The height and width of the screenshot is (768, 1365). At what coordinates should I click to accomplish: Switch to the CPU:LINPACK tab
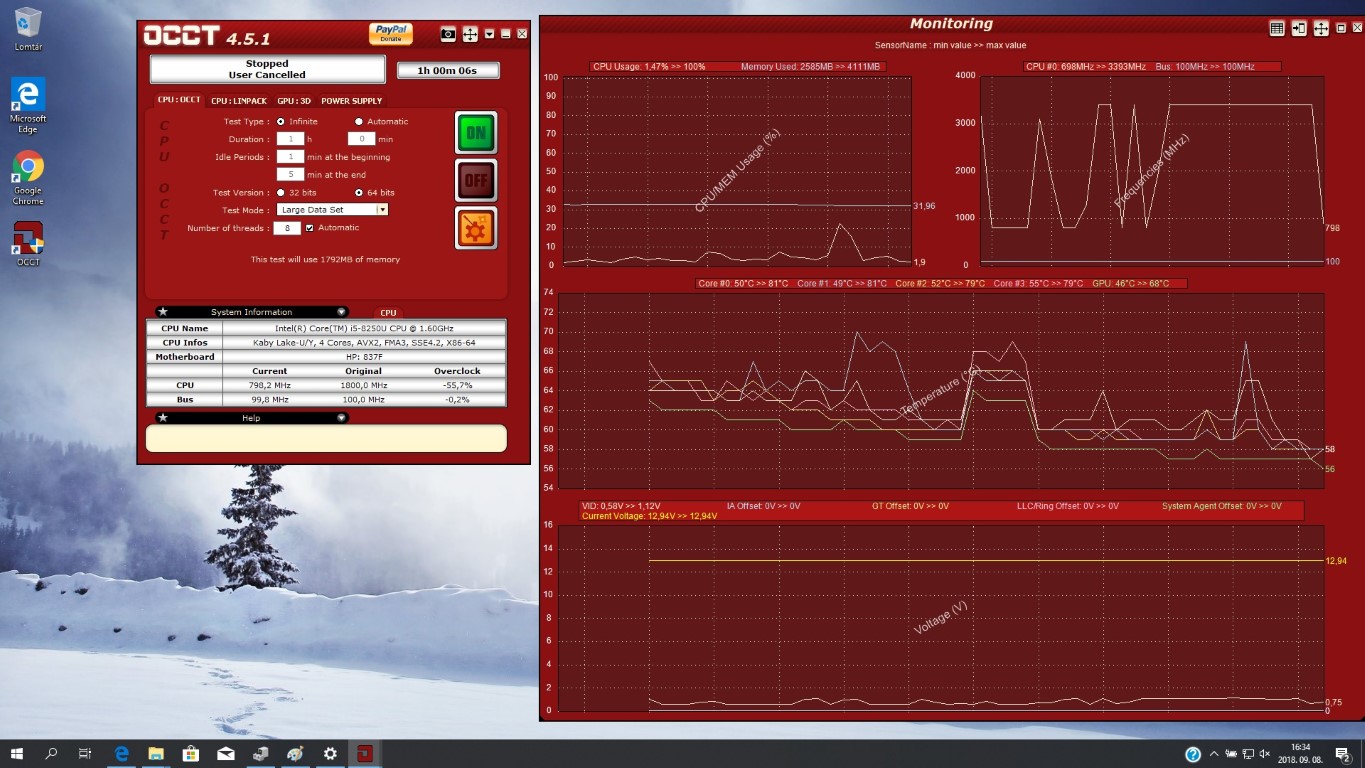coord(239,101)
